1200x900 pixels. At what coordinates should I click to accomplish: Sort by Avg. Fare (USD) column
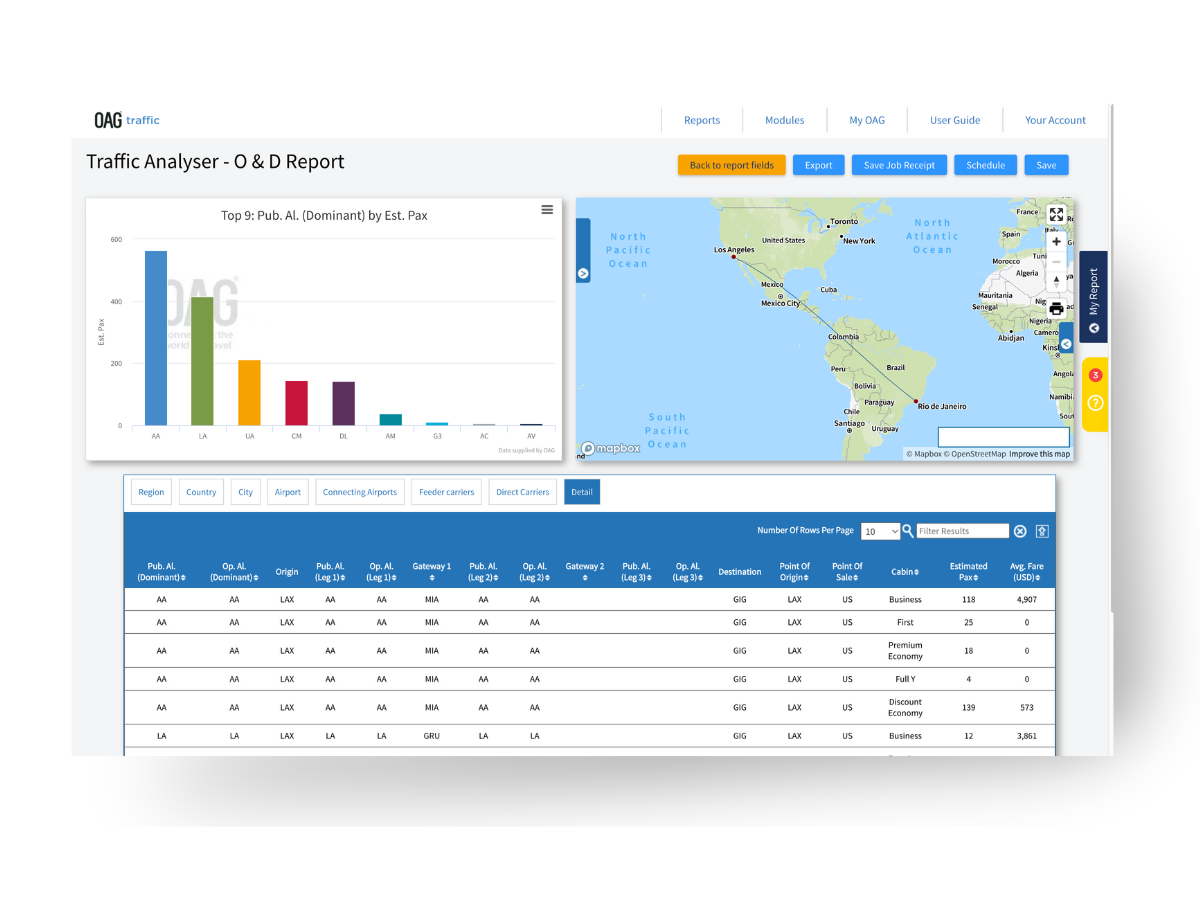pyautogui.click(x=1027, y=572)
